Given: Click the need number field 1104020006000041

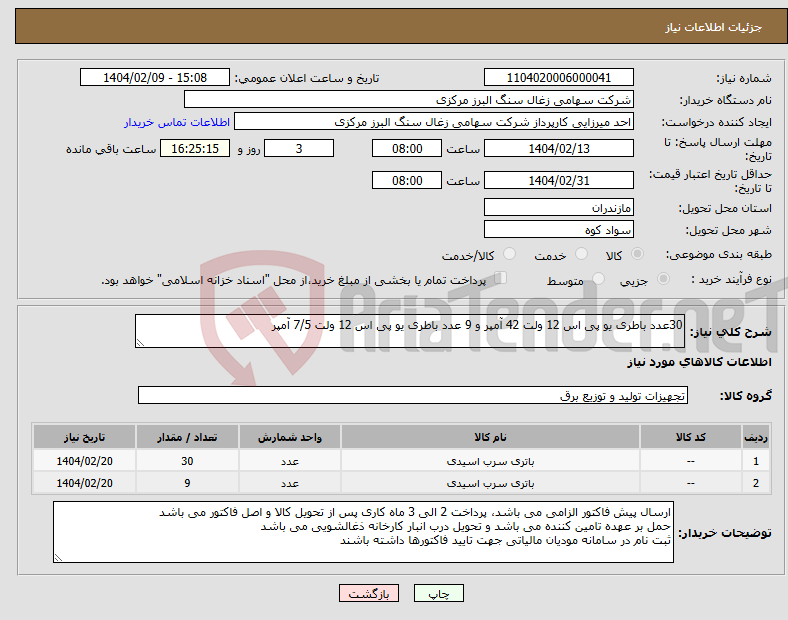Looking at the screenshot, I should (559, 77).
